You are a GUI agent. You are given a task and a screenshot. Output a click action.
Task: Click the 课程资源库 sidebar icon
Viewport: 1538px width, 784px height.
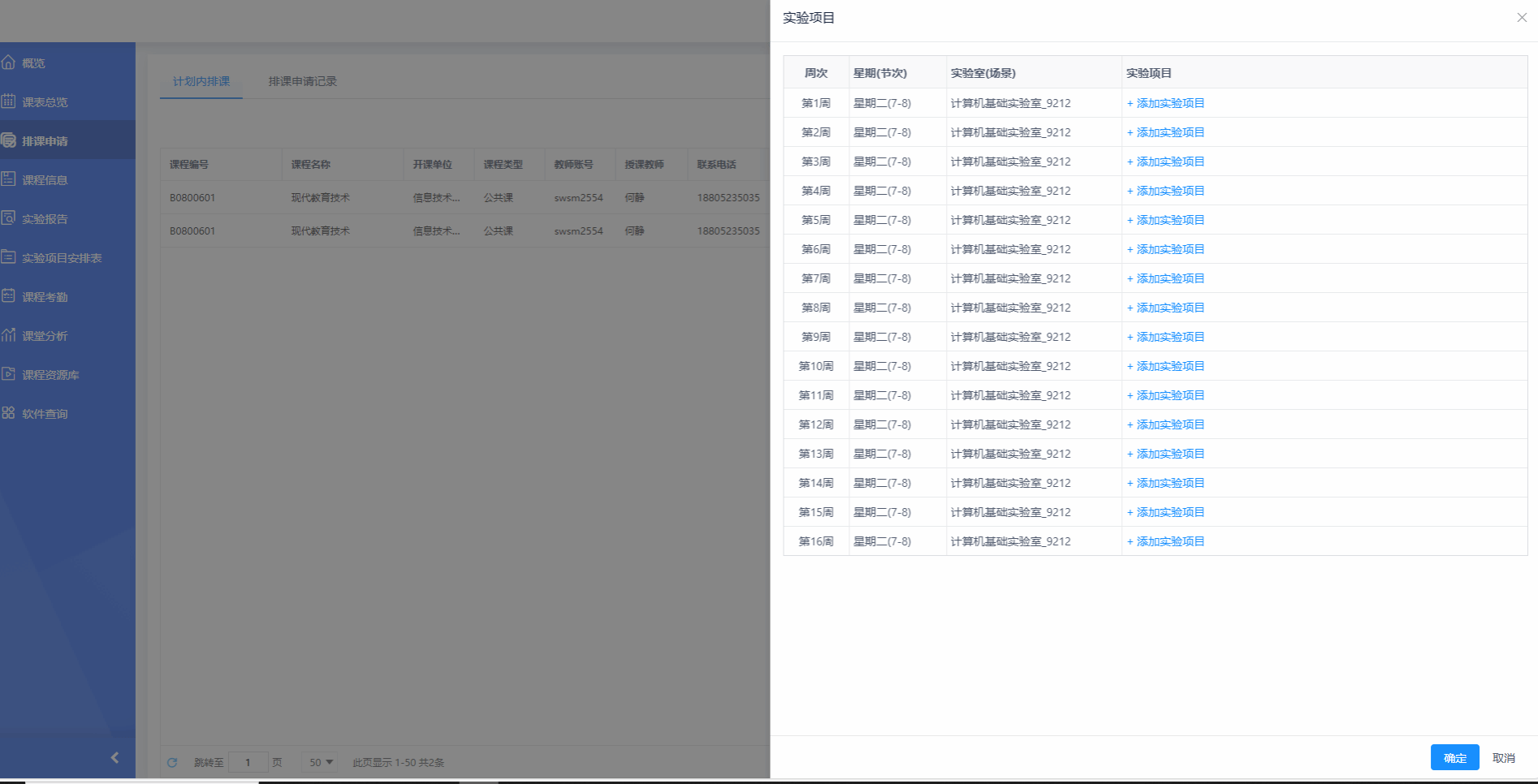pos(9,374)
